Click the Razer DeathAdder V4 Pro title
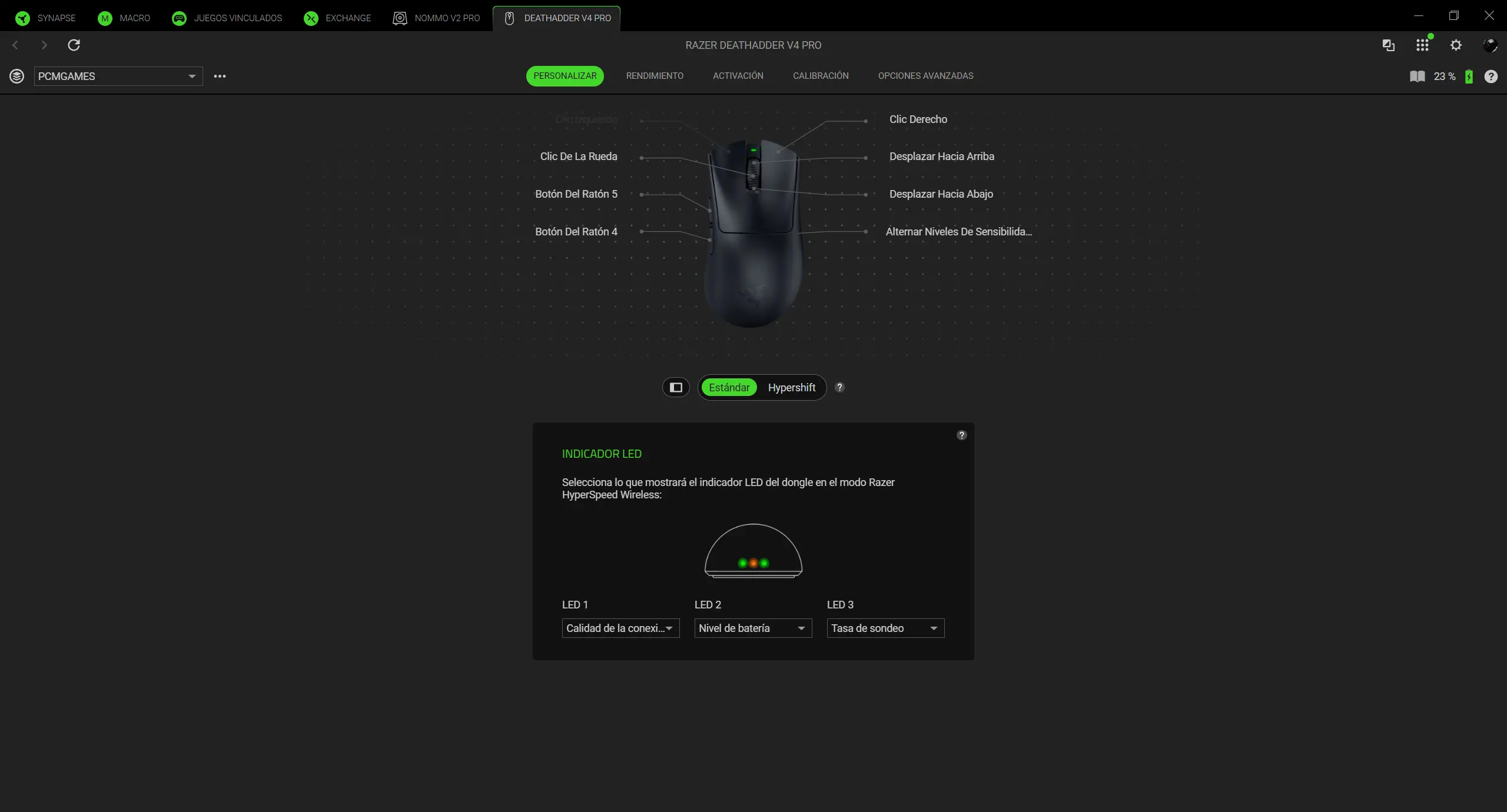1507x812 pixels. click(x=753, y=45)
